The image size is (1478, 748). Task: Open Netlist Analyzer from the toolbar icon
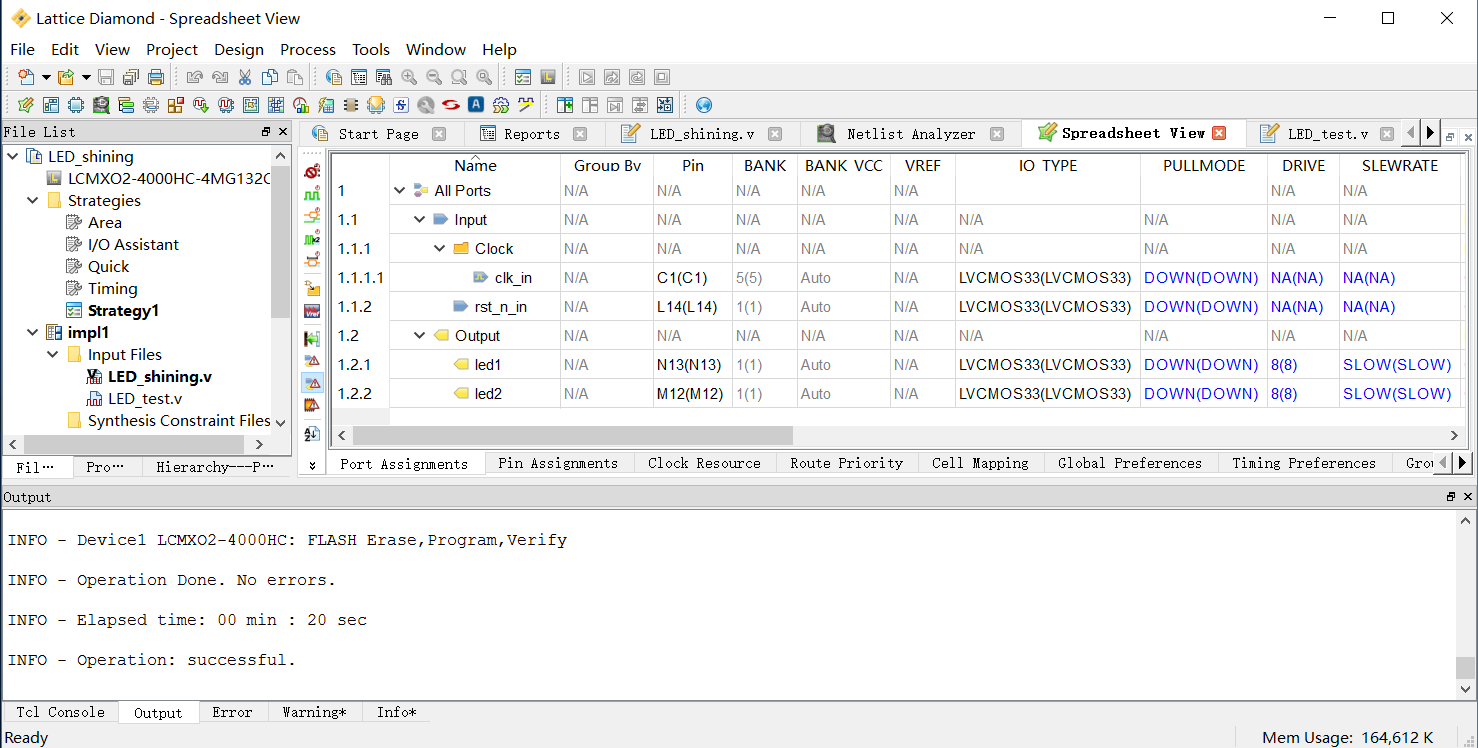click(101, 105)
